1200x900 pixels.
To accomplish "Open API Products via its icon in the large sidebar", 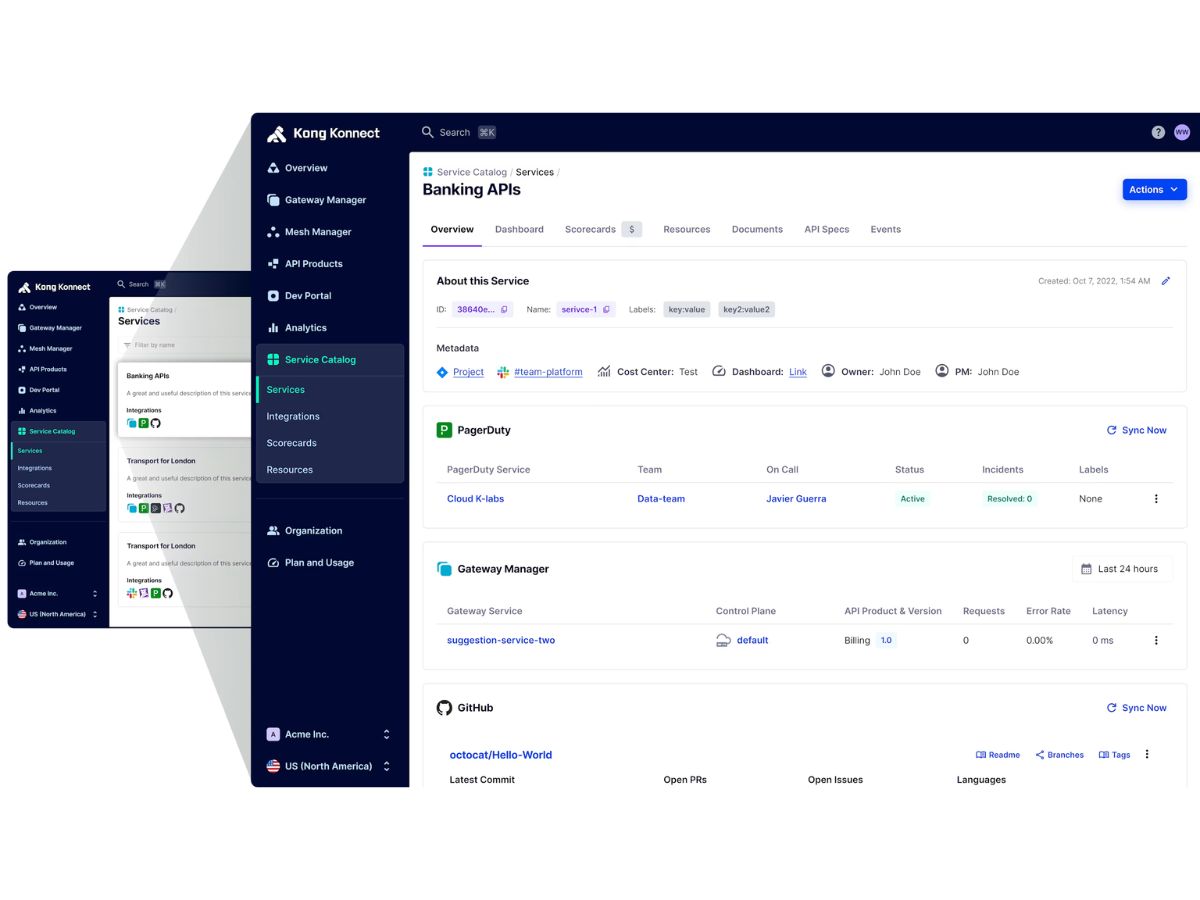I will click(x=273, y=264).
